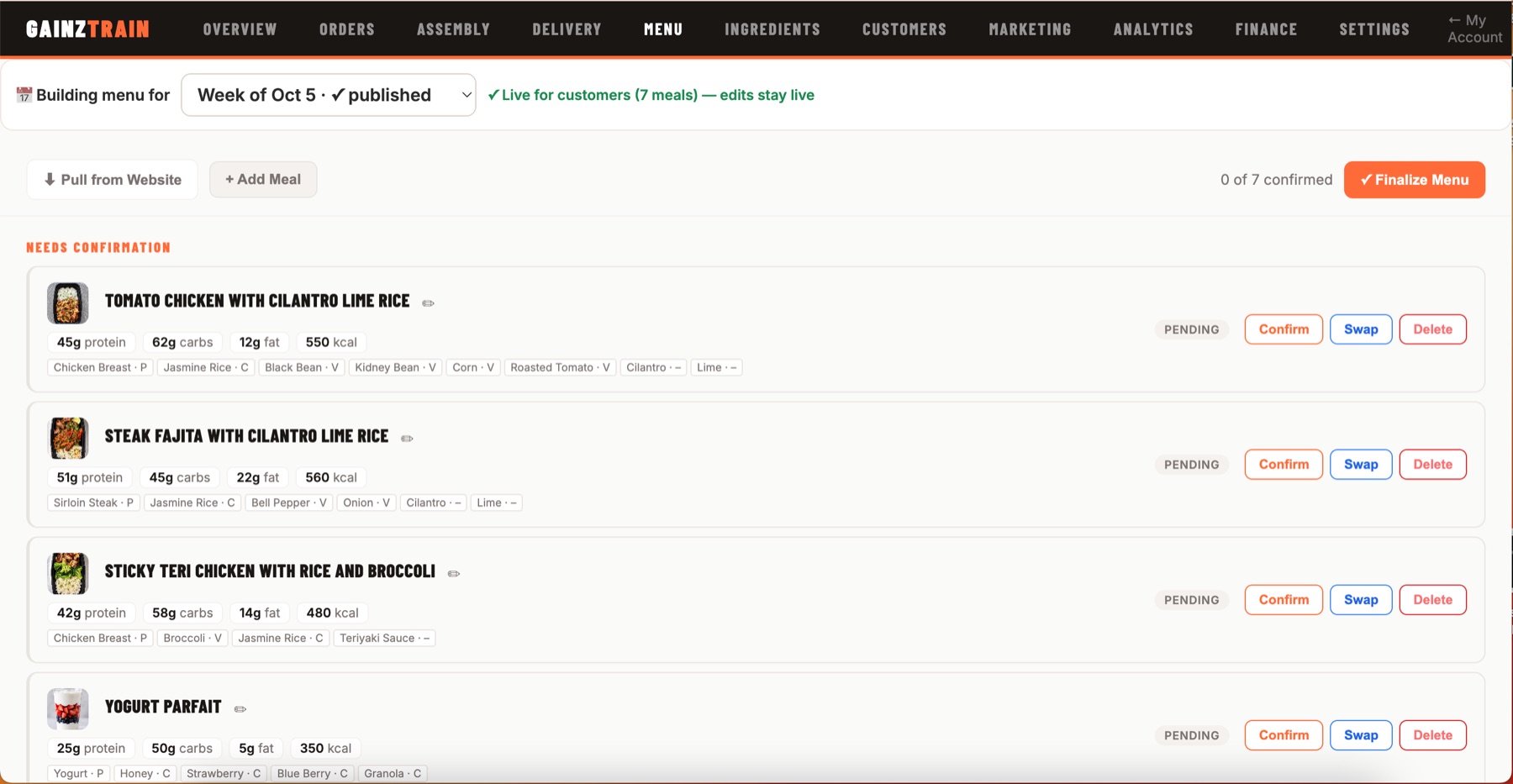Open the Finance section
The width and height of the screenshot is (1513, 784).
click(1267, 29)
